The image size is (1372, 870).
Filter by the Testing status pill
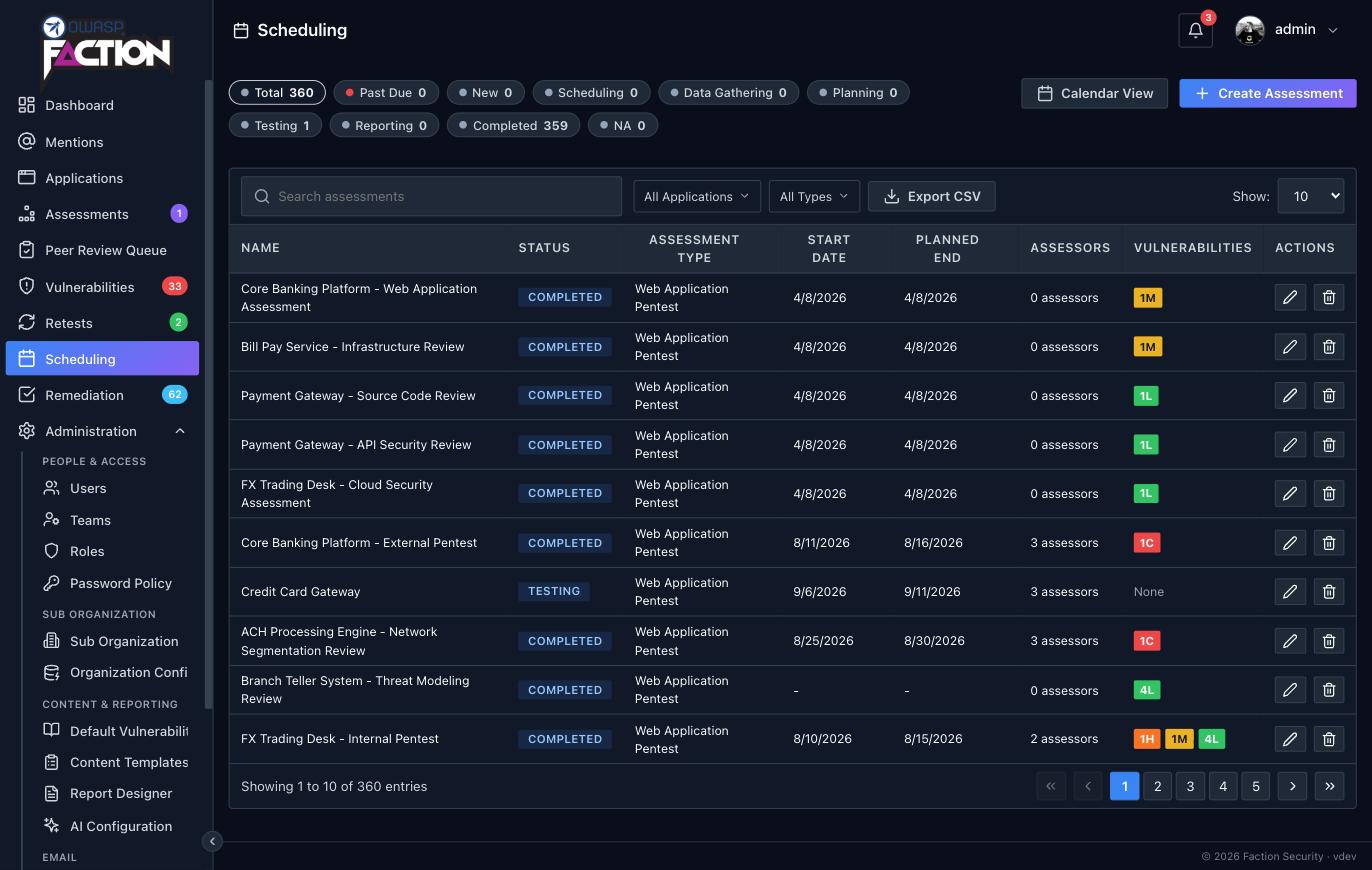tap(275, 125)
